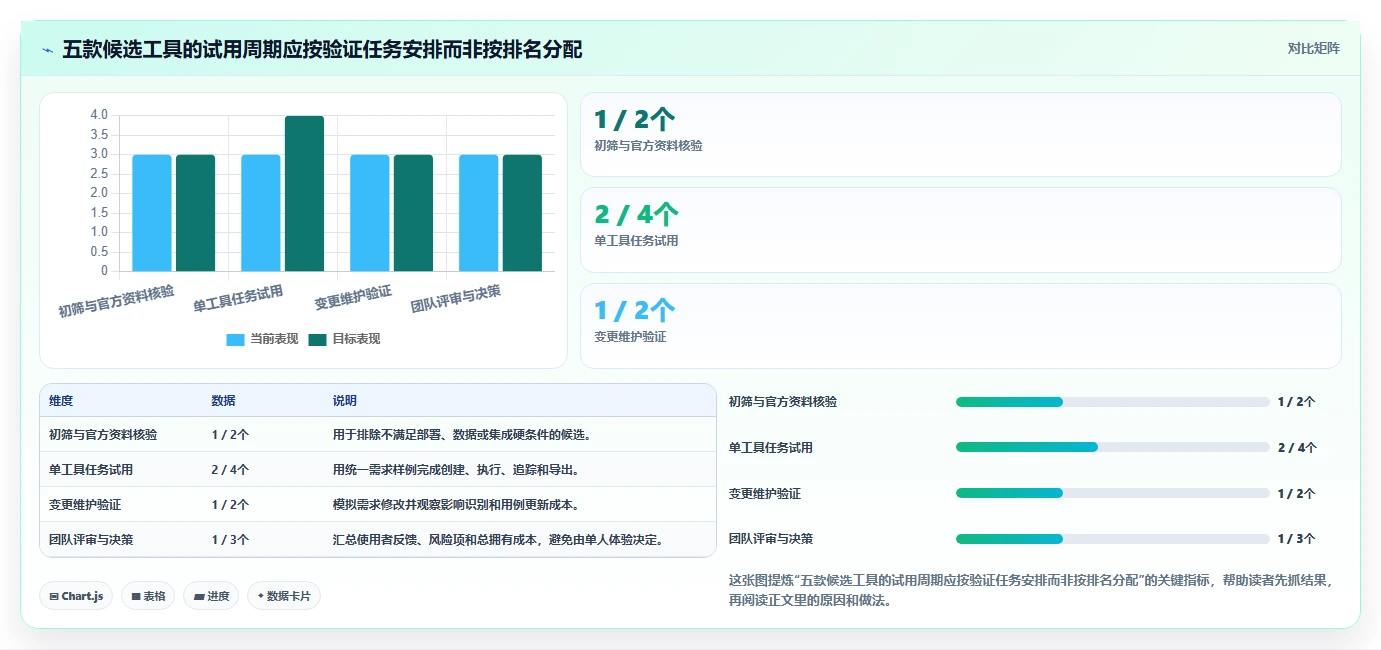This screenshot has height=650, width=1381.
Task: Click table cell 单工具任务试用
Action: 91,470
